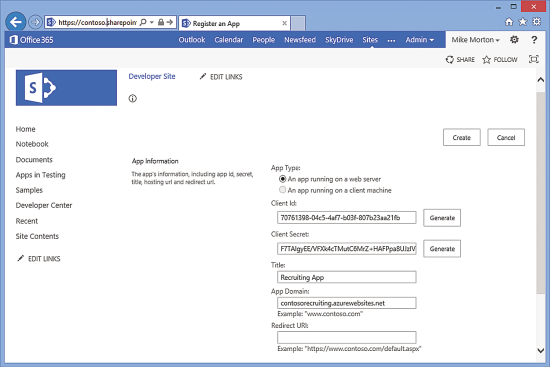Open the Developer Site link
550x367 pixels.
tap(152, 76)
